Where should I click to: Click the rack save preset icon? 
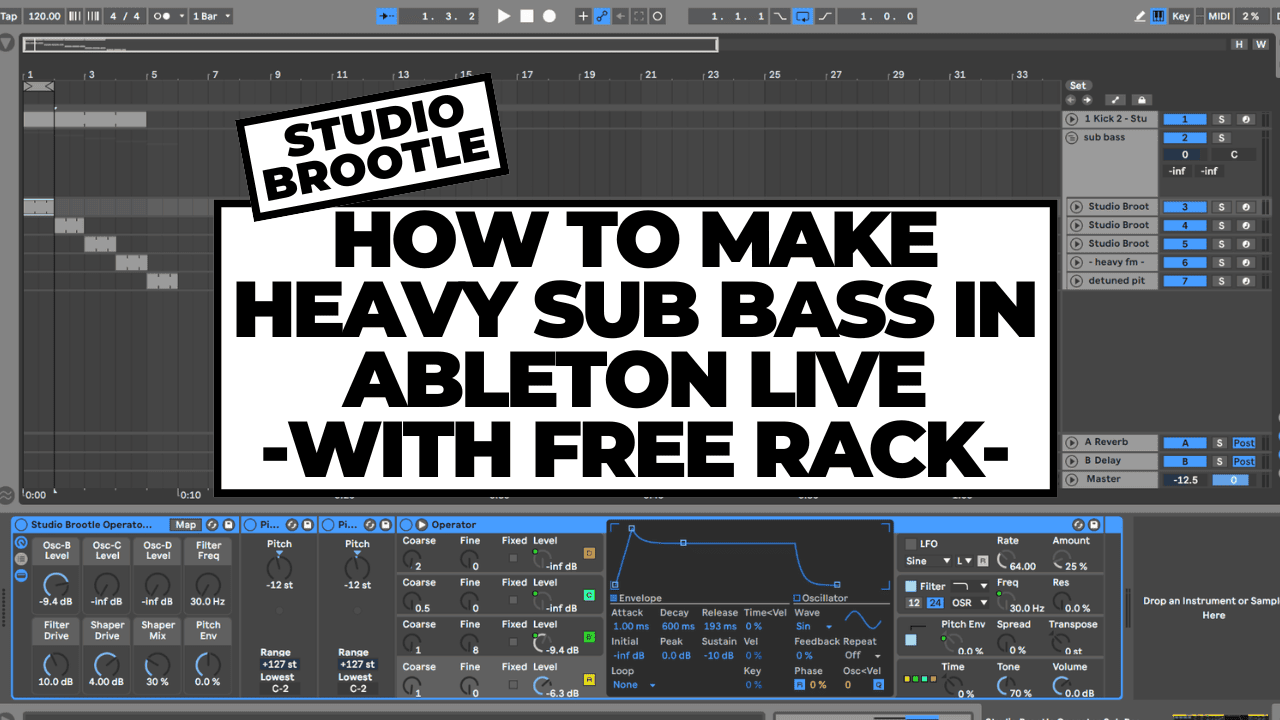point(228,524)
